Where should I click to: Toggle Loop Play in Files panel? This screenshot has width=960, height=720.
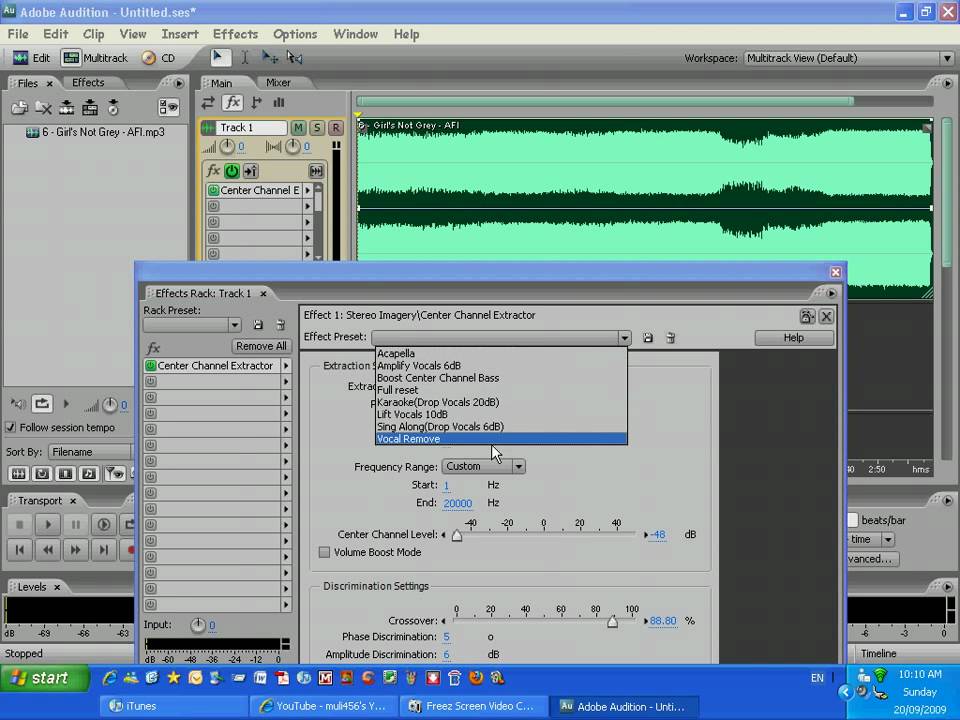click(42, 403)
